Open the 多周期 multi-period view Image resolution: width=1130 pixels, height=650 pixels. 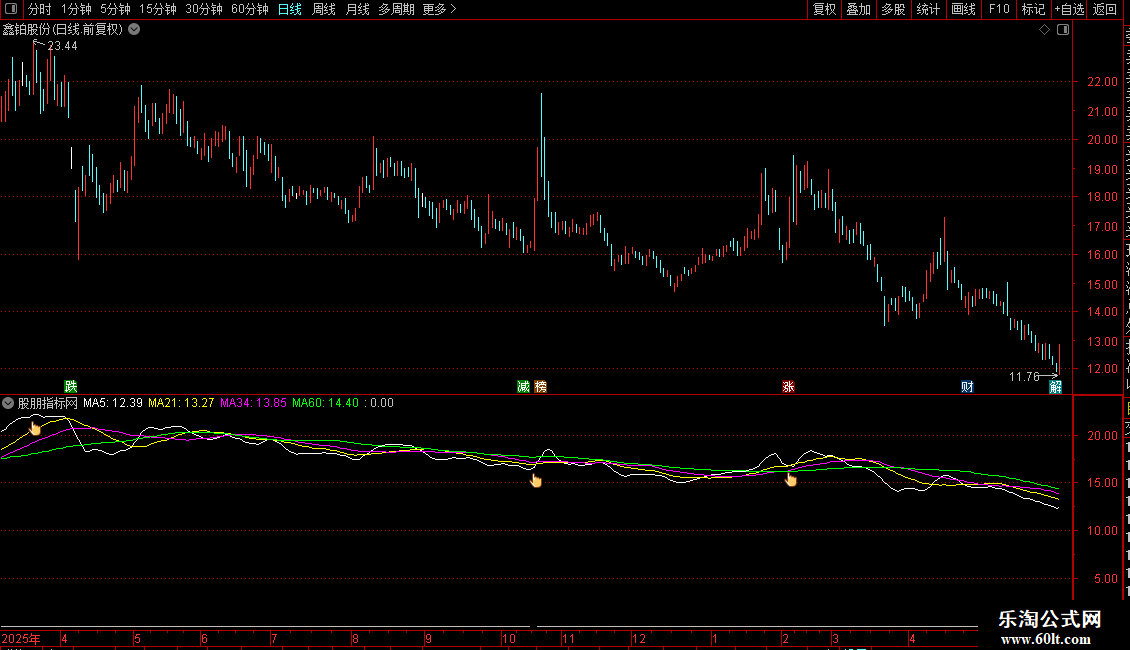396,9
